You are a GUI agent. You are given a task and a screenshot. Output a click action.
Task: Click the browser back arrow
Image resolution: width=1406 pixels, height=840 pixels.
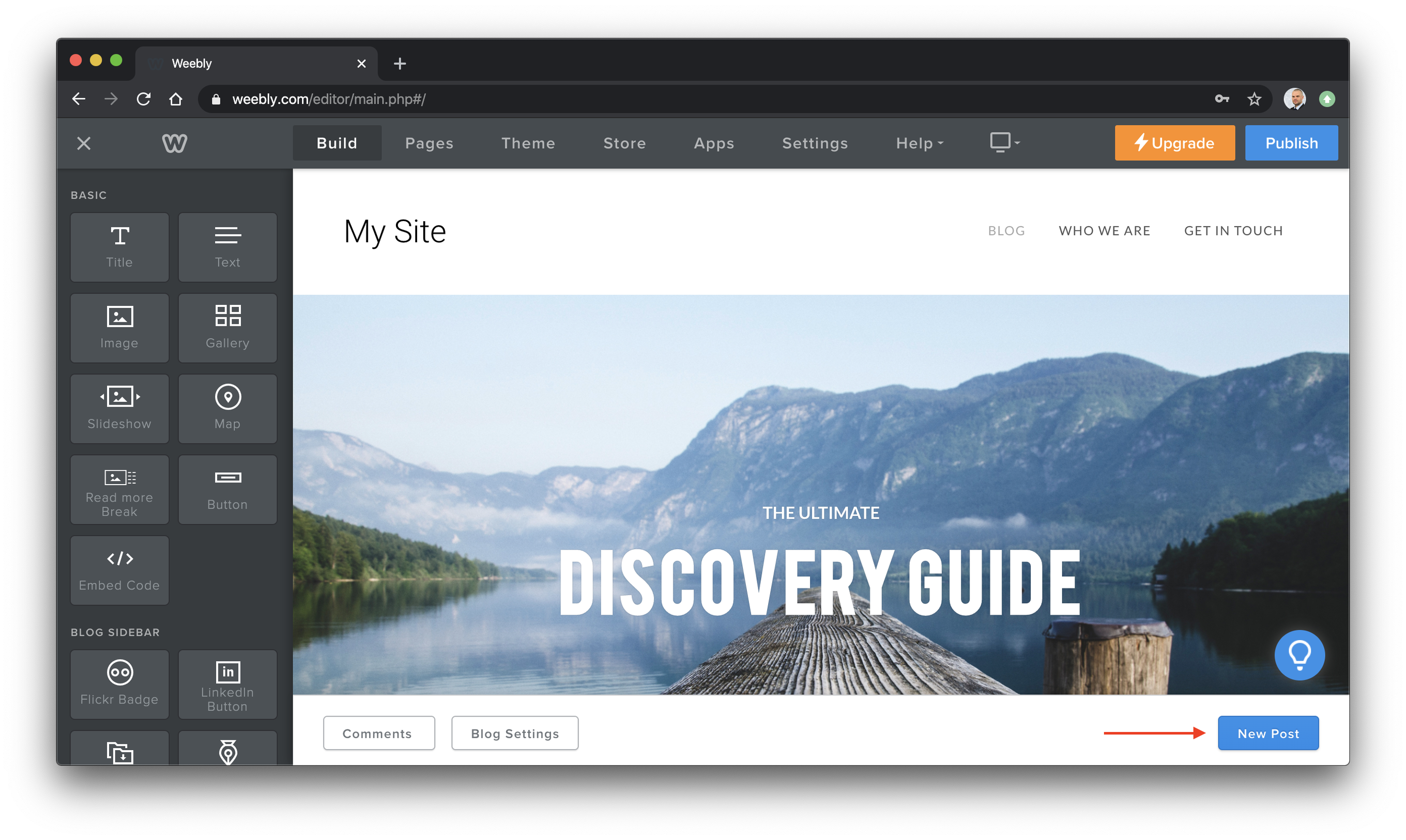click(x=79, y=99)
